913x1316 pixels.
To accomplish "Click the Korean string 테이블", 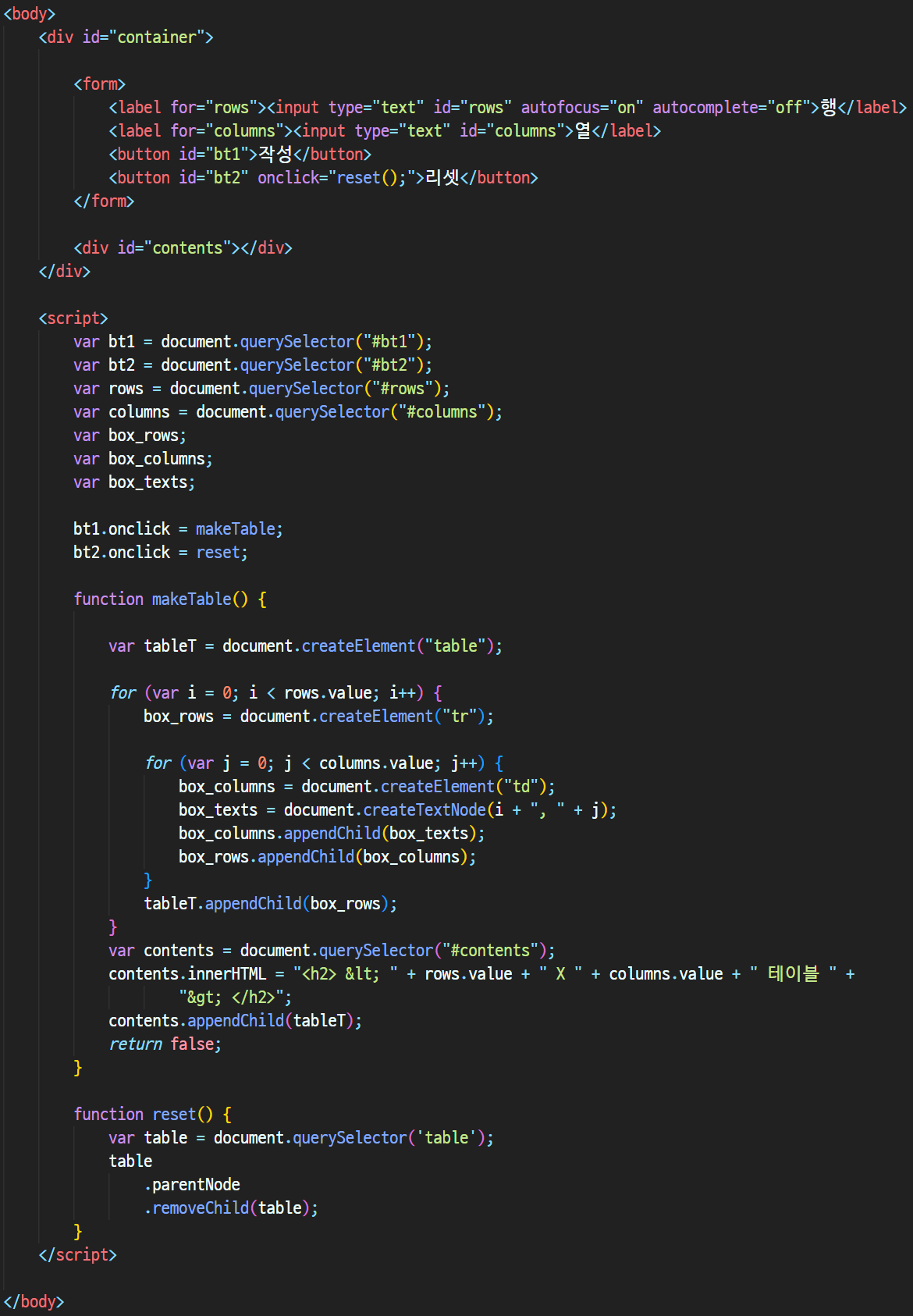I will point(794,973).
